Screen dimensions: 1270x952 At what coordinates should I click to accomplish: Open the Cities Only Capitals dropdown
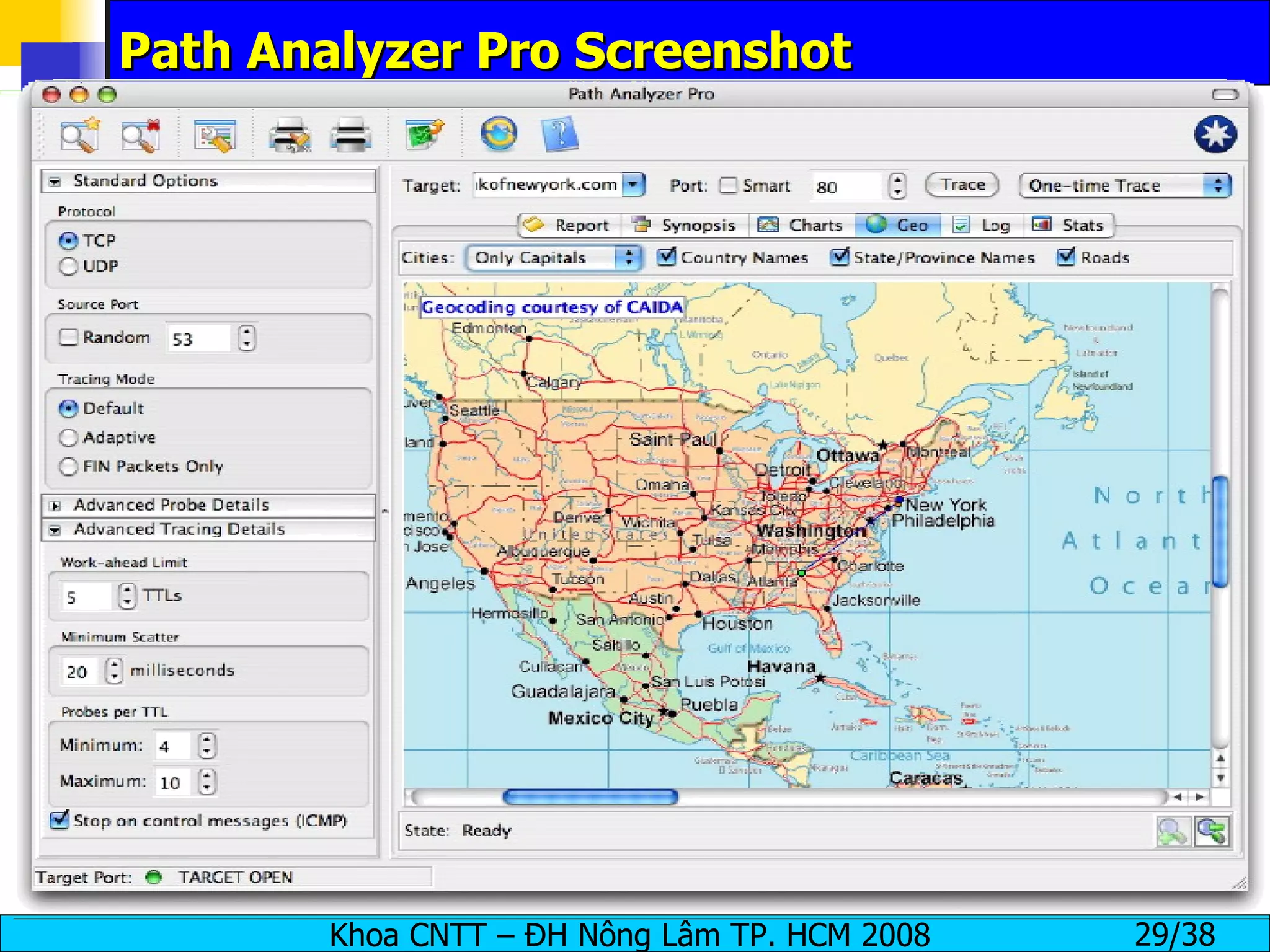[553, 257]
